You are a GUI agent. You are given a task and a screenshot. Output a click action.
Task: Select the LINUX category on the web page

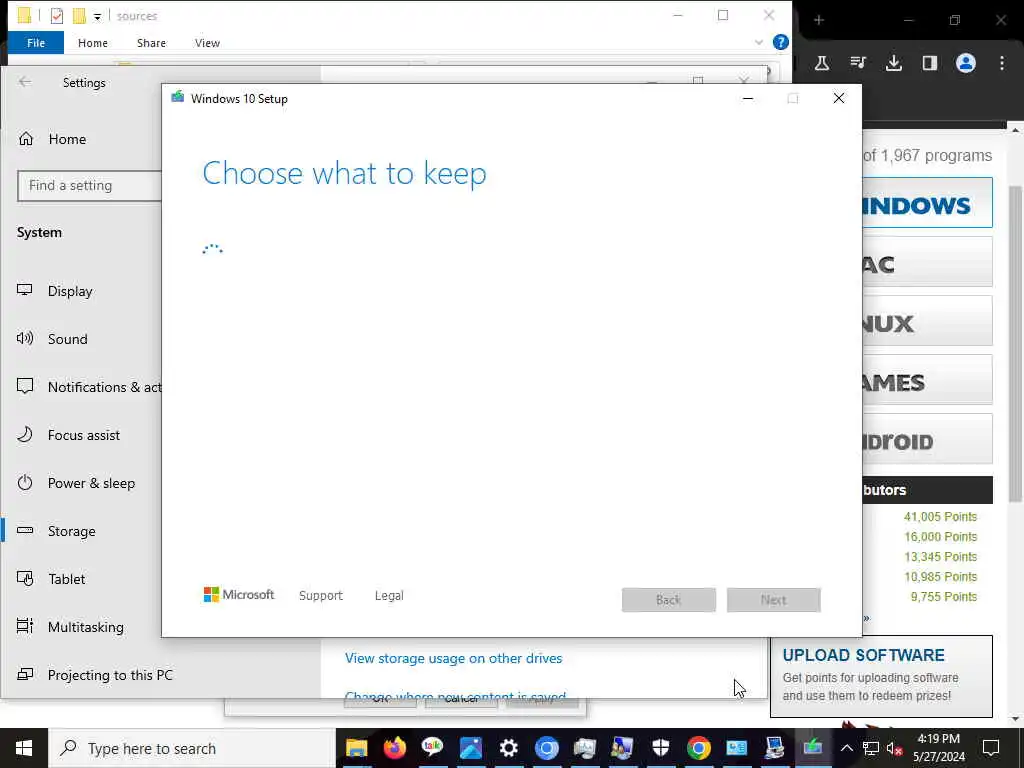click(927, 321)
